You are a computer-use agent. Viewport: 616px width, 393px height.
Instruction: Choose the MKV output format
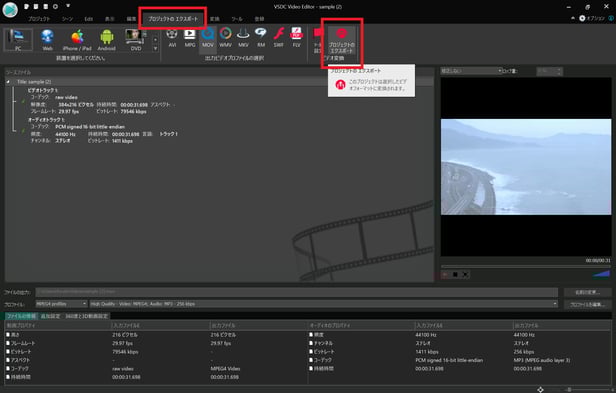243,37
